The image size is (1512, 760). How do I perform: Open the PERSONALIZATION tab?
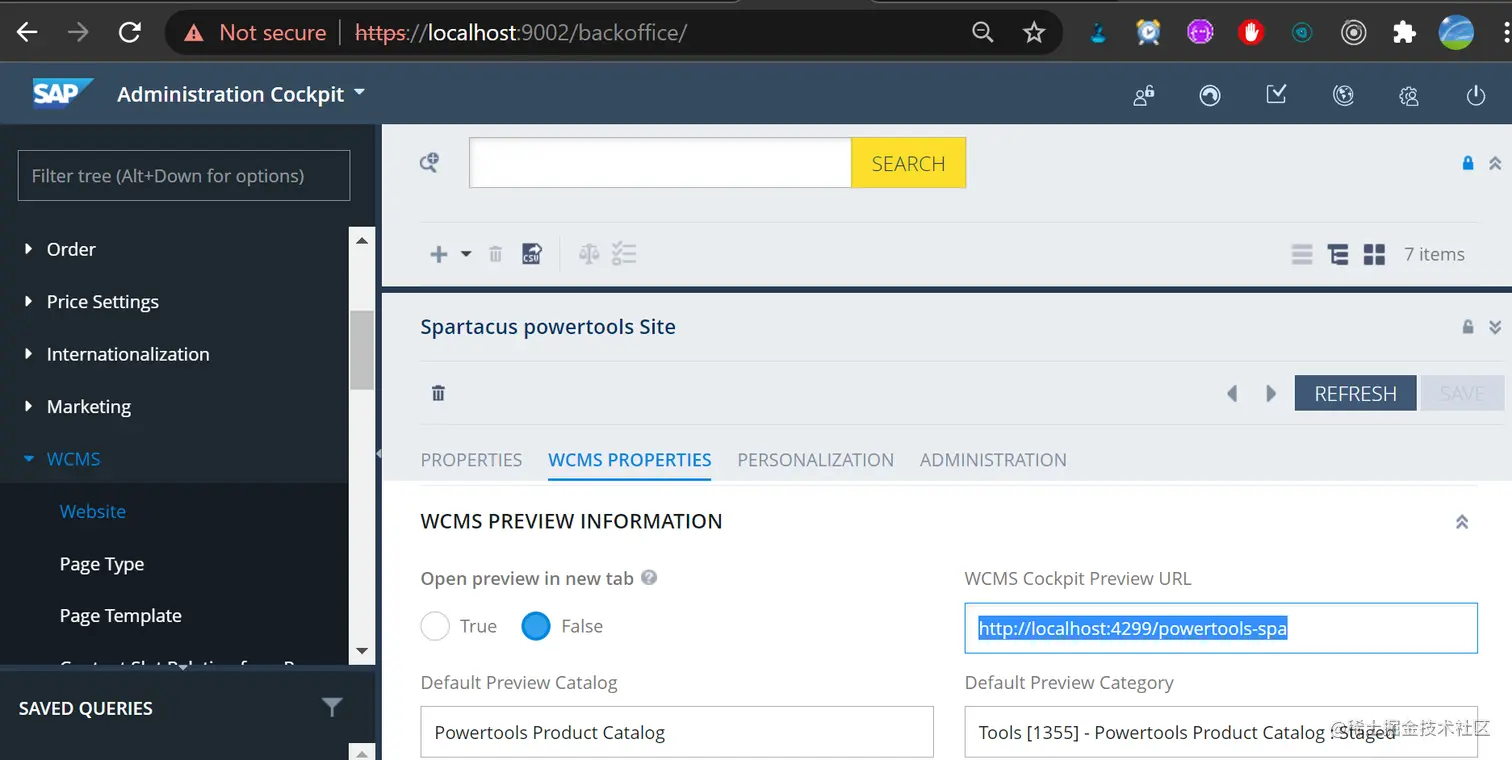pos(816,460)
